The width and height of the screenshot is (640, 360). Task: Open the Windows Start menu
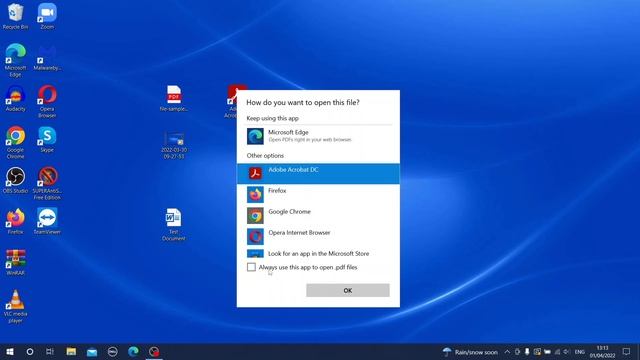point(10,351)
